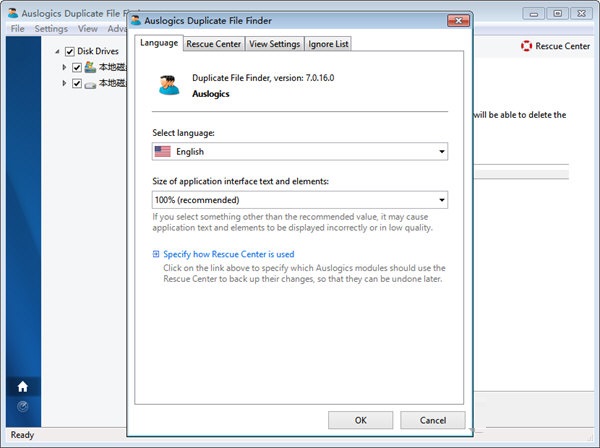Click the second local disk drive icon
600x448 pixels.
point(90,84)
